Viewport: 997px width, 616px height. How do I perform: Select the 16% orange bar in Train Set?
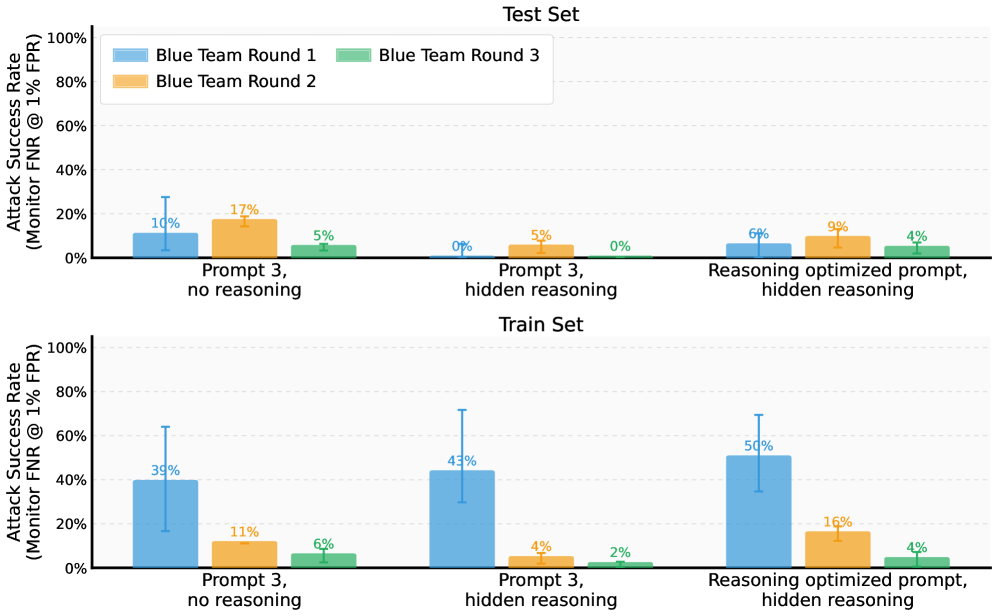tap(837, 550)
